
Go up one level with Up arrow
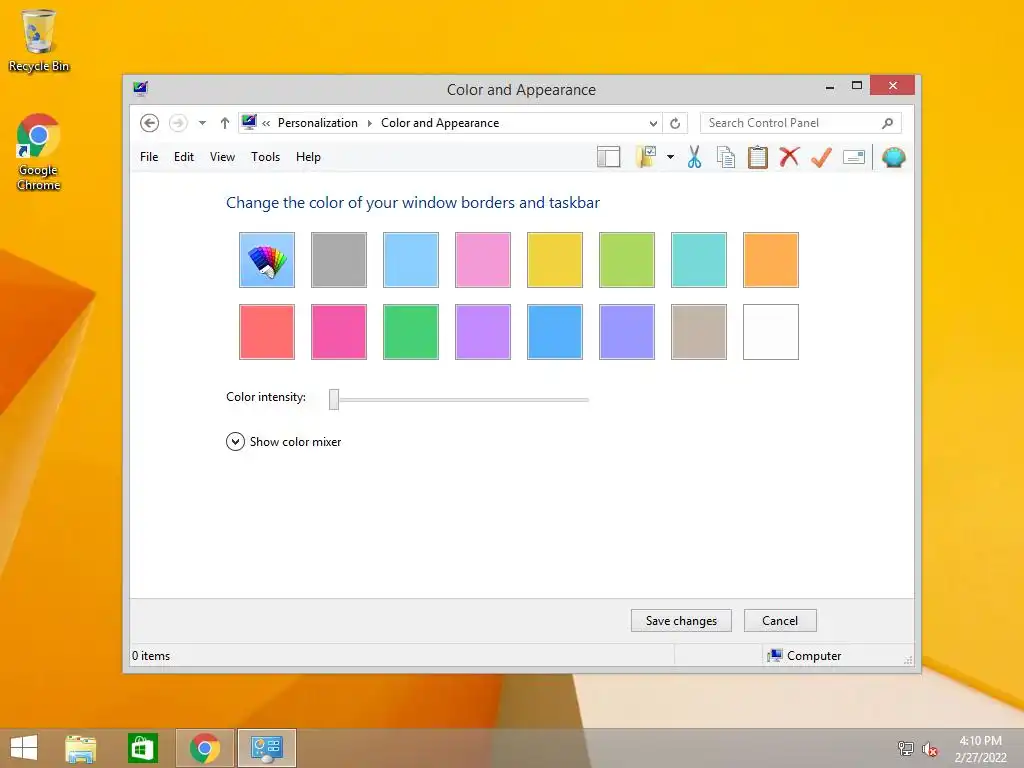[x=225, y=123]
